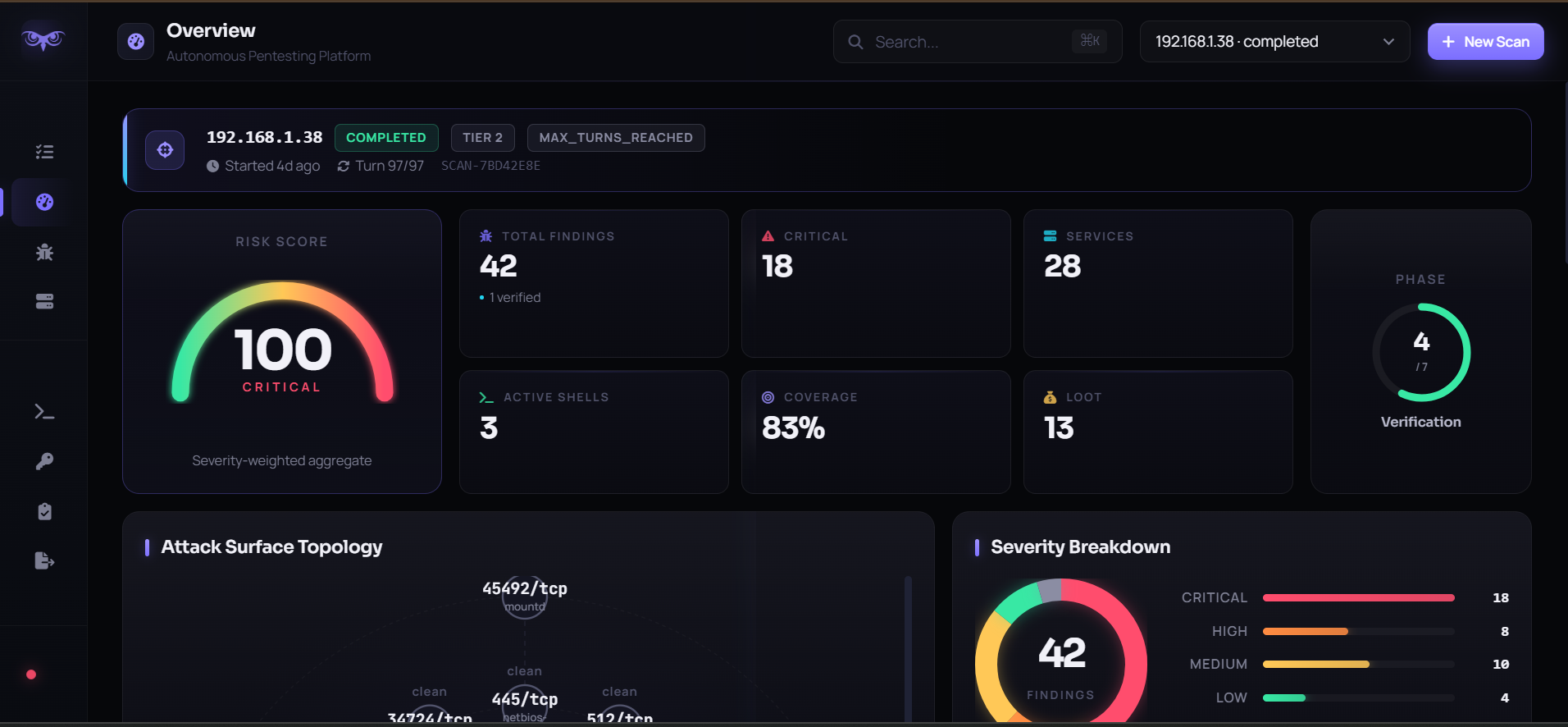Open the services server sidebar icon
Viewport: 1568px width, 727px height.
[44, 302]
